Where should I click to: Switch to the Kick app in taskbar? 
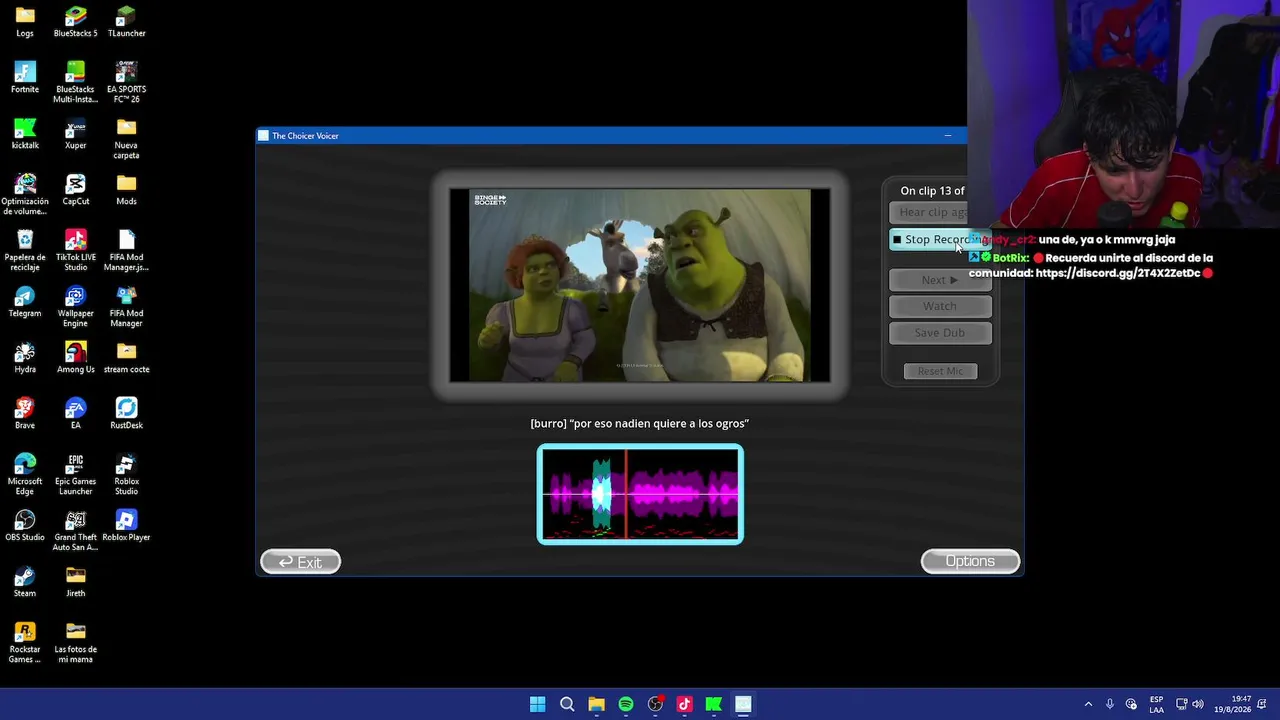tap(714, 704)
